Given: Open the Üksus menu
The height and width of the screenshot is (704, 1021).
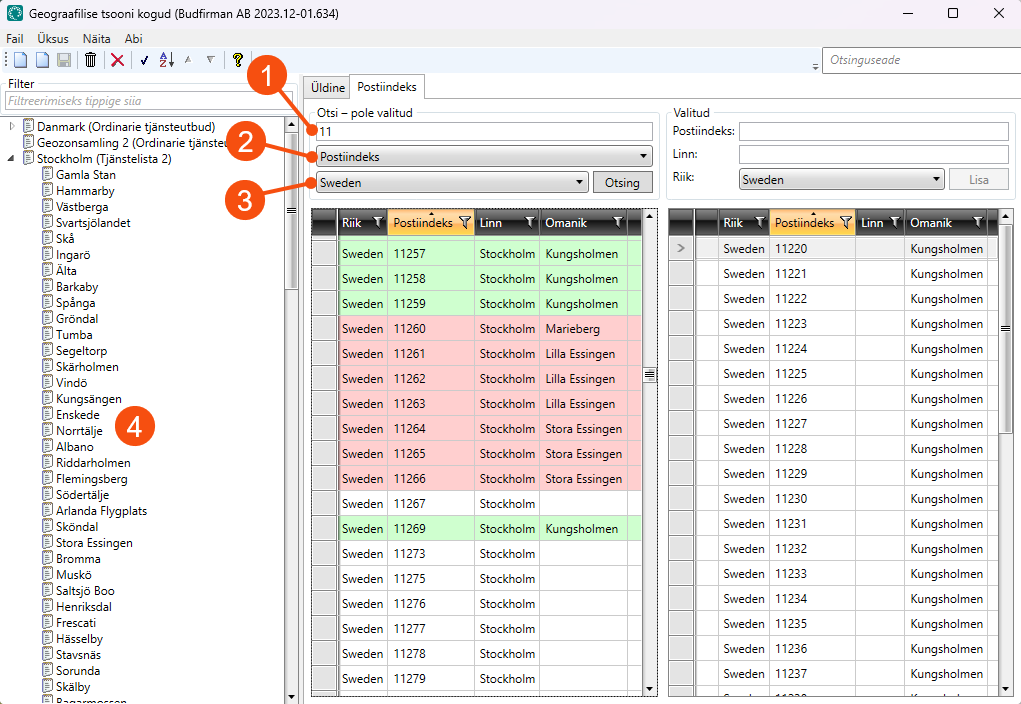Looking at the screenshot, I should [x=52, y=38].
